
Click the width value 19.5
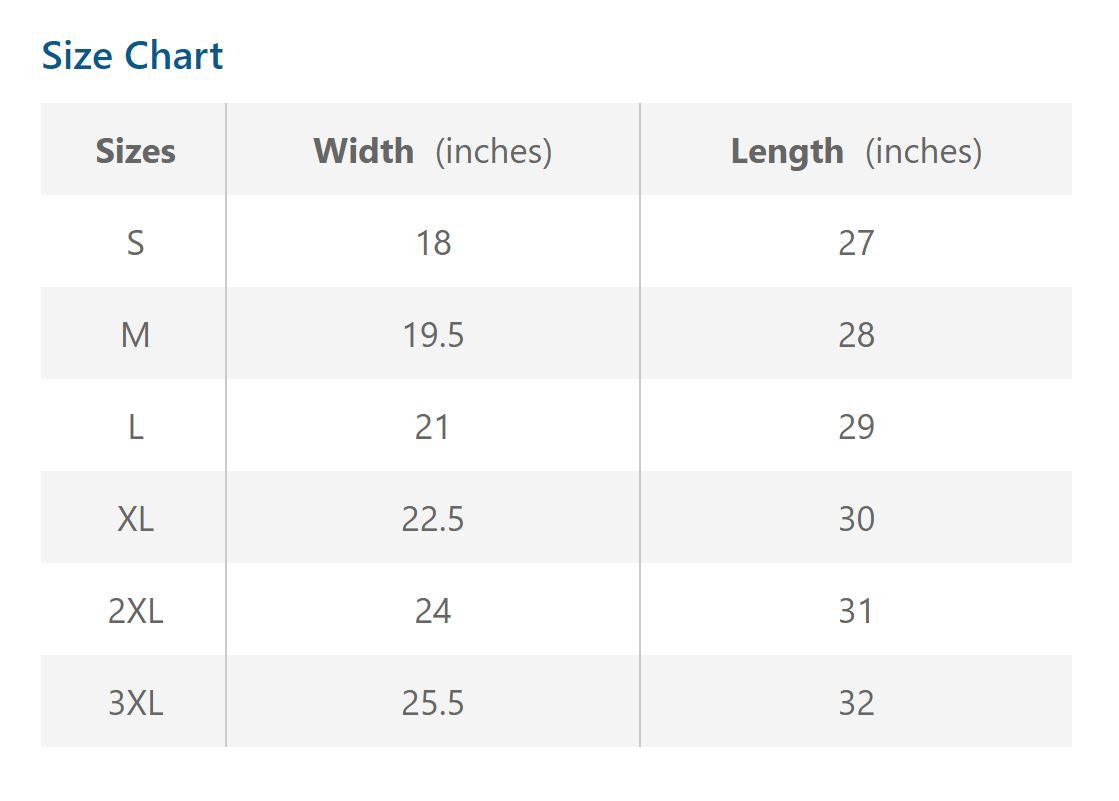pos(433,335)
